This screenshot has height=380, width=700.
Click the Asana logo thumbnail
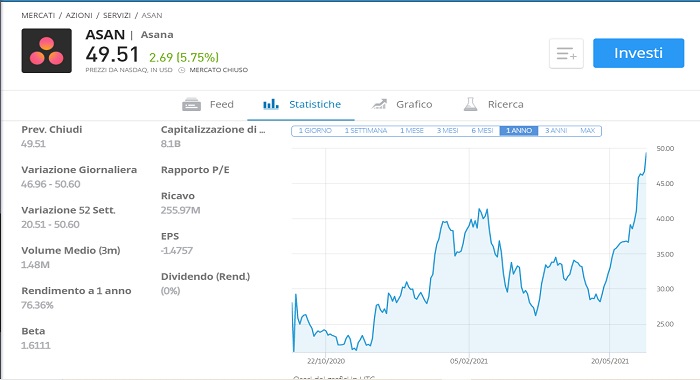click(x=46, y=50)
